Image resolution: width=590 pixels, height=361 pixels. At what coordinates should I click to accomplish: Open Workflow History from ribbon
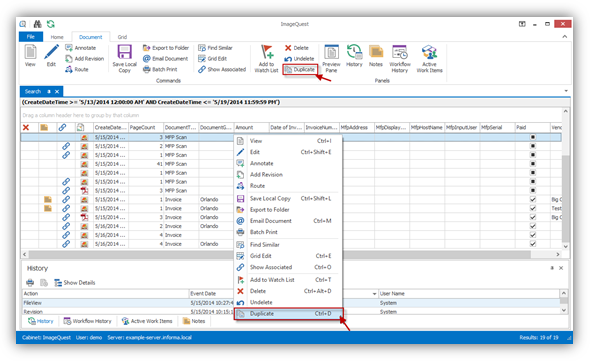click(x=400, y=58)
